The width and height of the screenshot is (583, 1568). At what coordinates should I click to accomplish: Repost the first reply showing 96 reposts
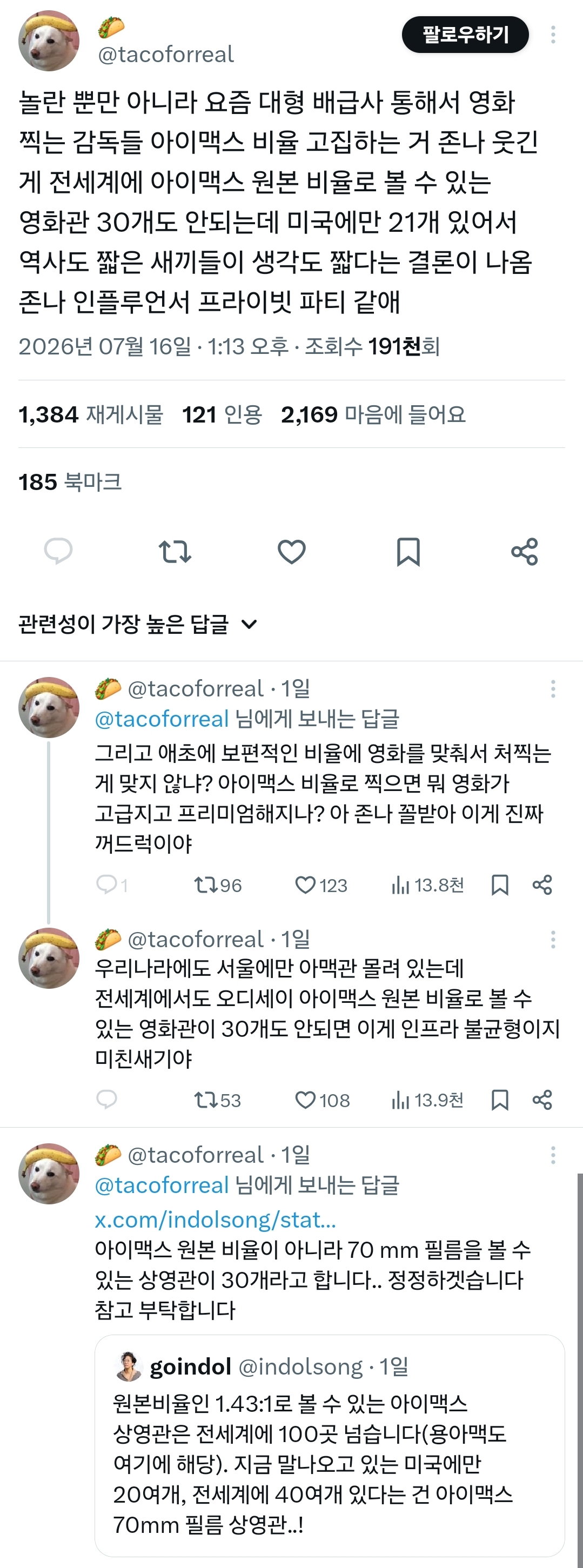217,885
